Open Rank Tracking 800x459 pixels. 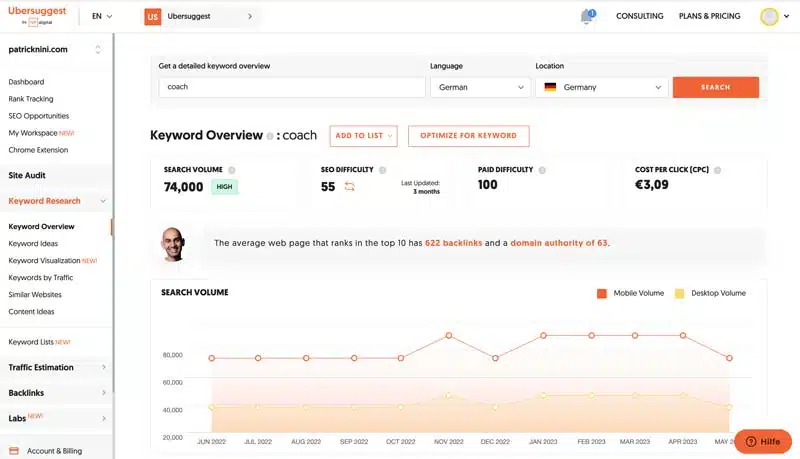coord(31,99)
